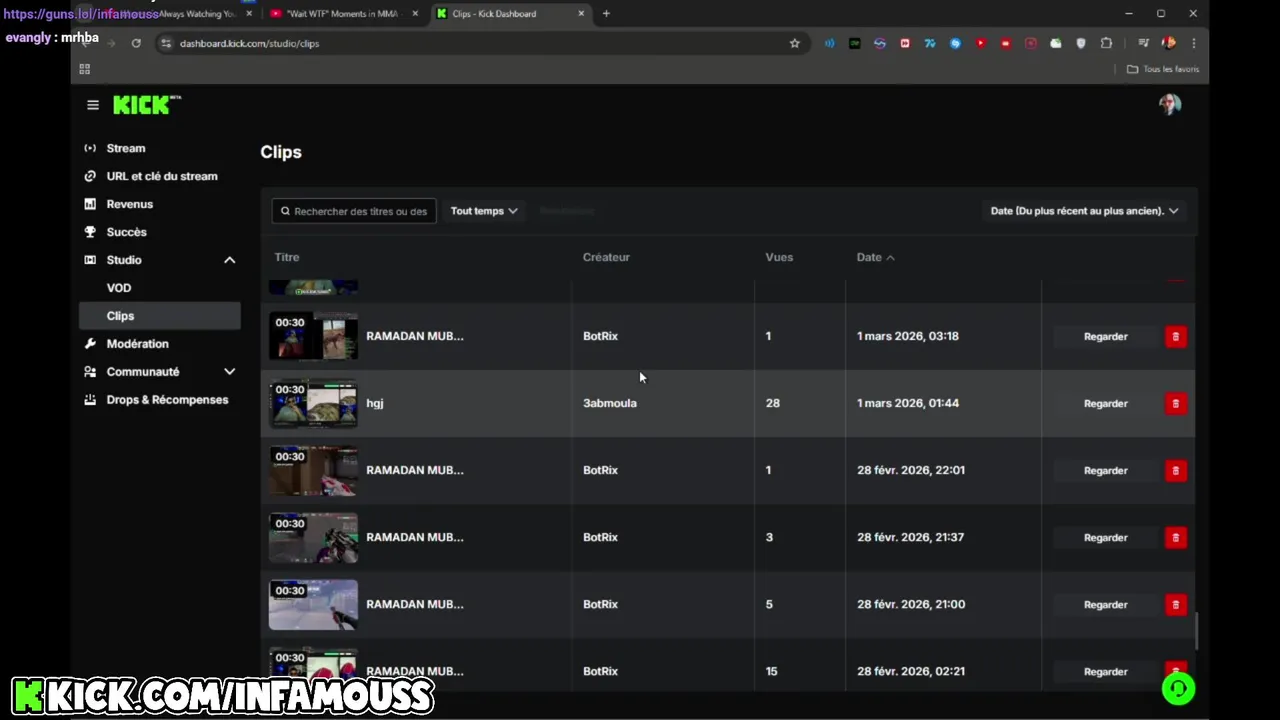The width and height of the screenshot is (1280, 720).
Task: Search clips by title field
Action: pos(354,211)
